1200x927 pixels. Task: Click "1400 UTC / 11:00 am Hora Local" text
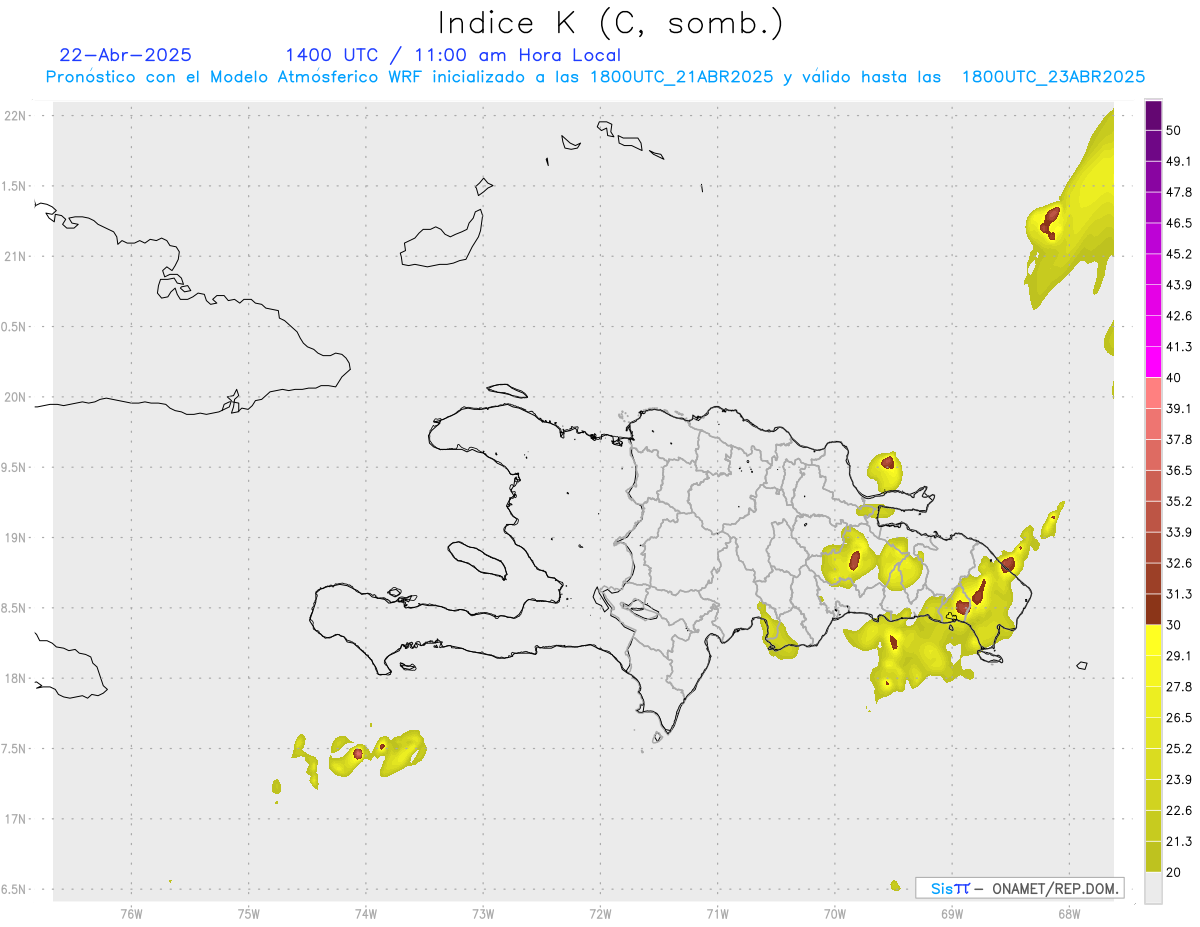click(x=453, y=55)
